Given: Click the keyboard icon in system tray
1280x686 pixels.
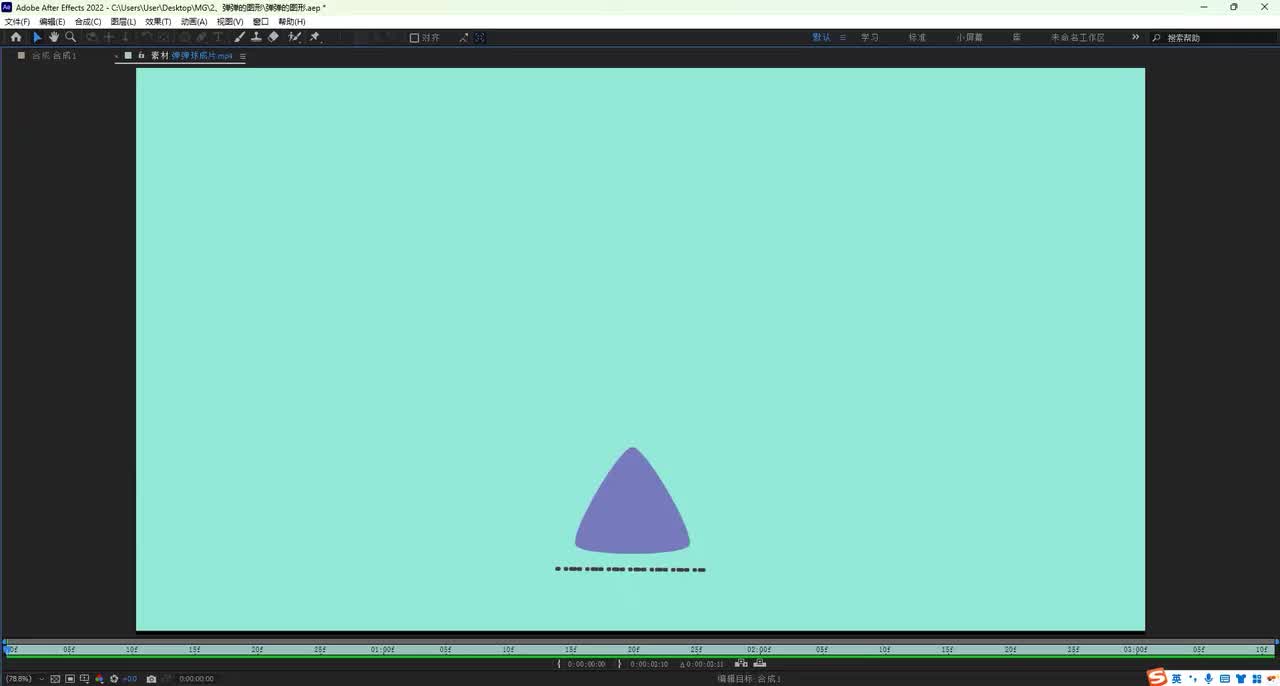Looking at the screenshot, I should (1225, 679).
